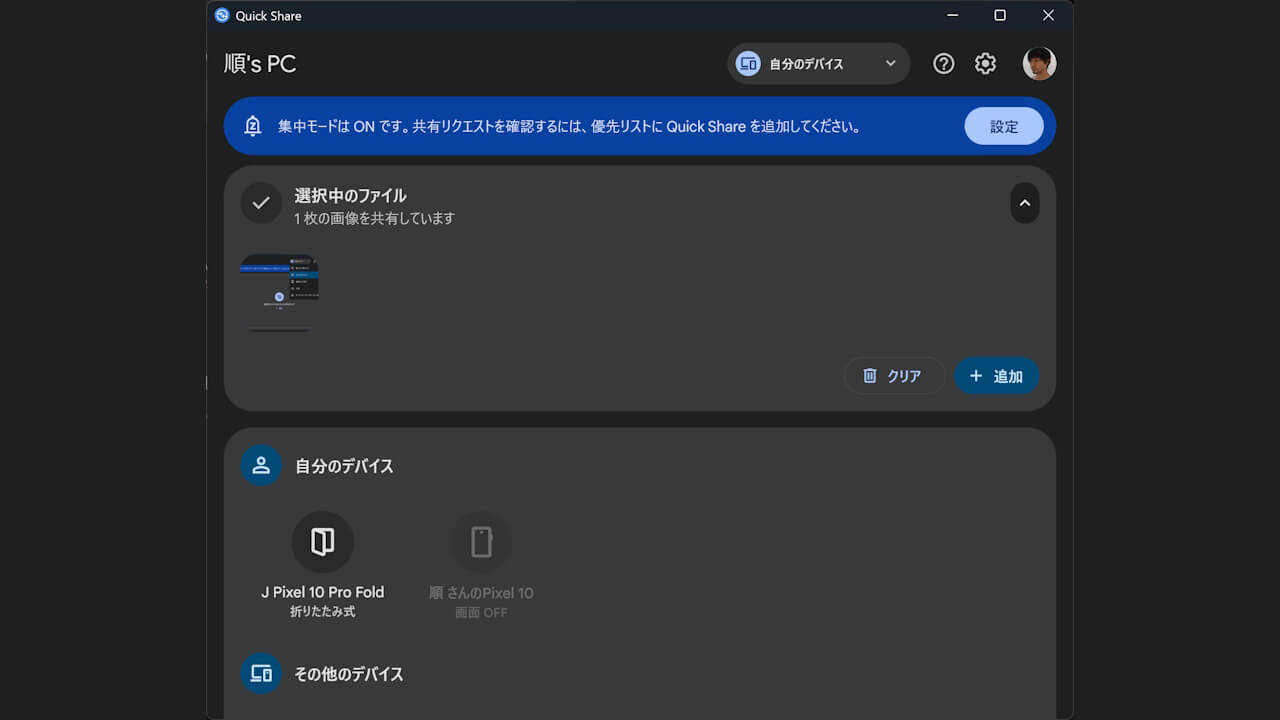1280x720 pixels.
Task: Open the help question mark icon
Action: coord(943,64)
